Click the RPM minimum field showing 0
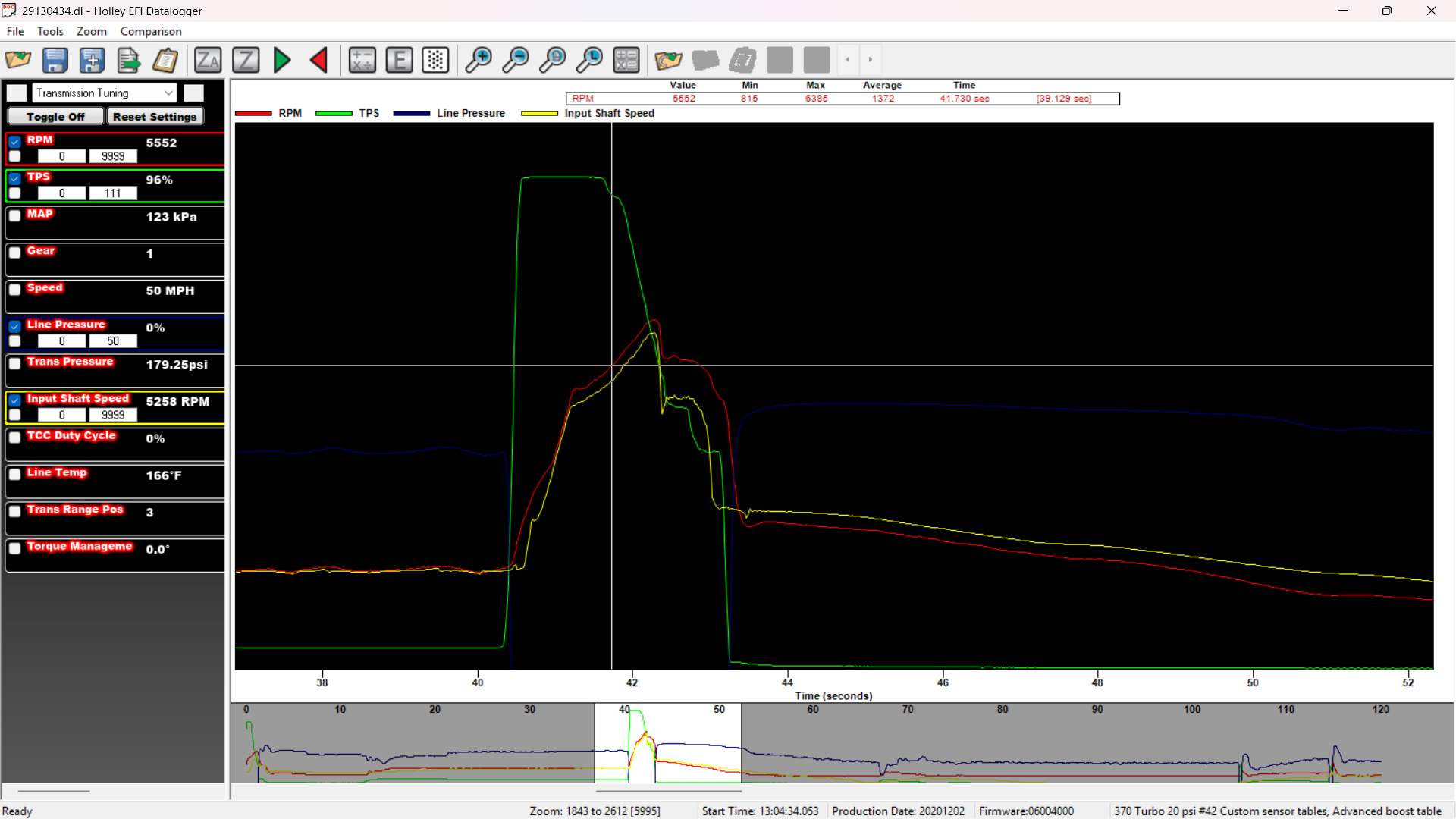This screenshot has height=819, width=1456. (61, 156)
